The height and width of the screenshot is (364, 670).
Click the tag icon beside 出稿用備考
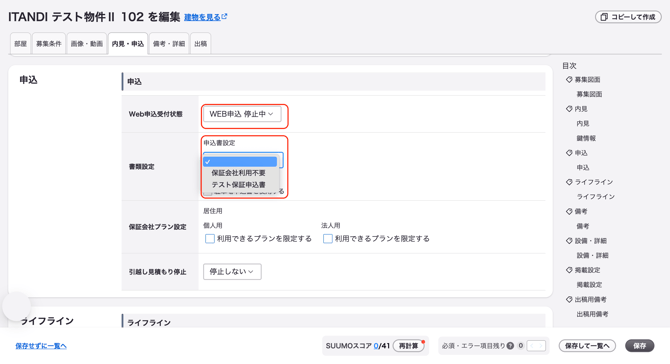coord(569,299)
